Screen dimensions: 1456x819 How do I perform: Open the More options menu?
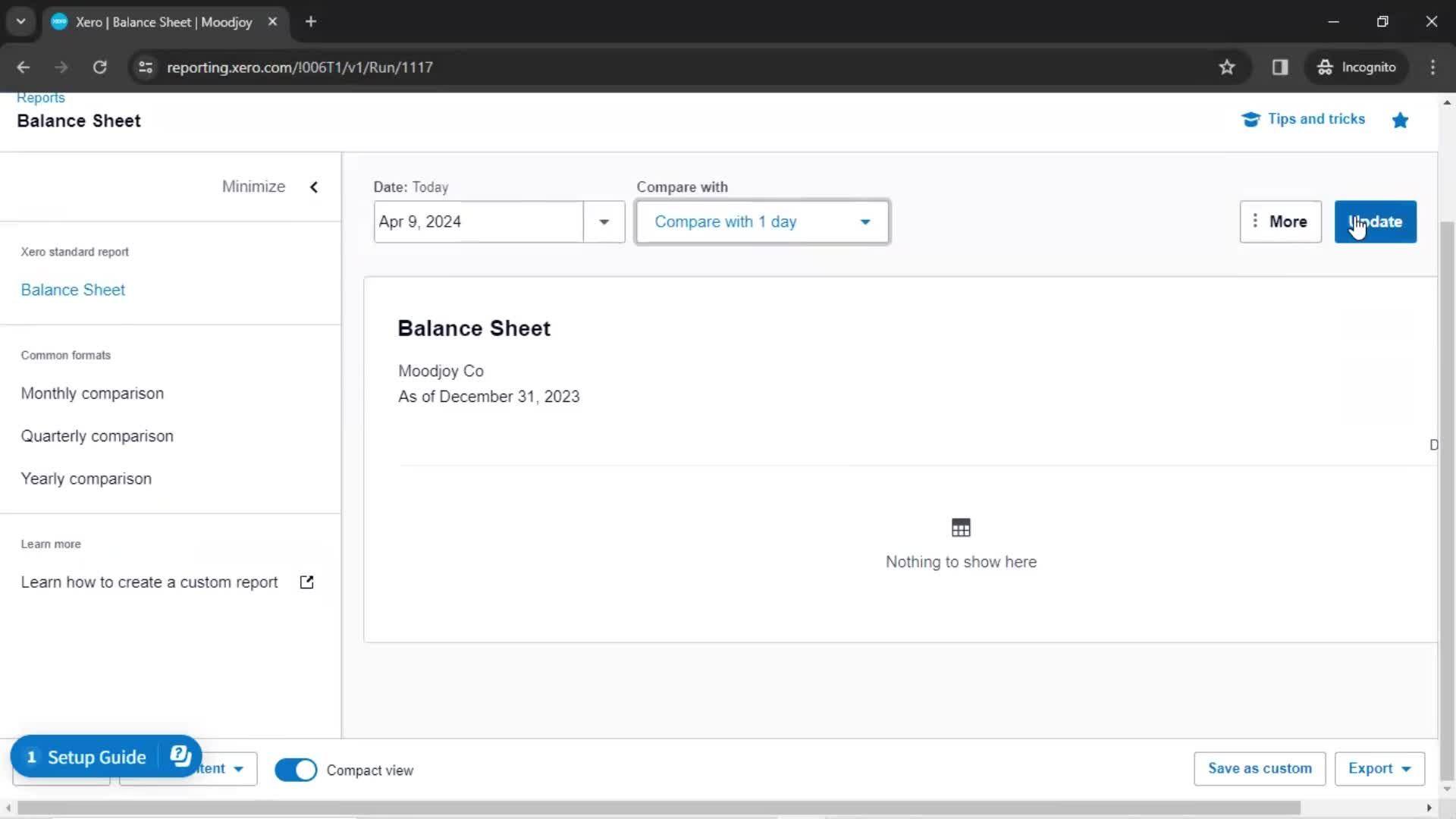(1280, 222)
